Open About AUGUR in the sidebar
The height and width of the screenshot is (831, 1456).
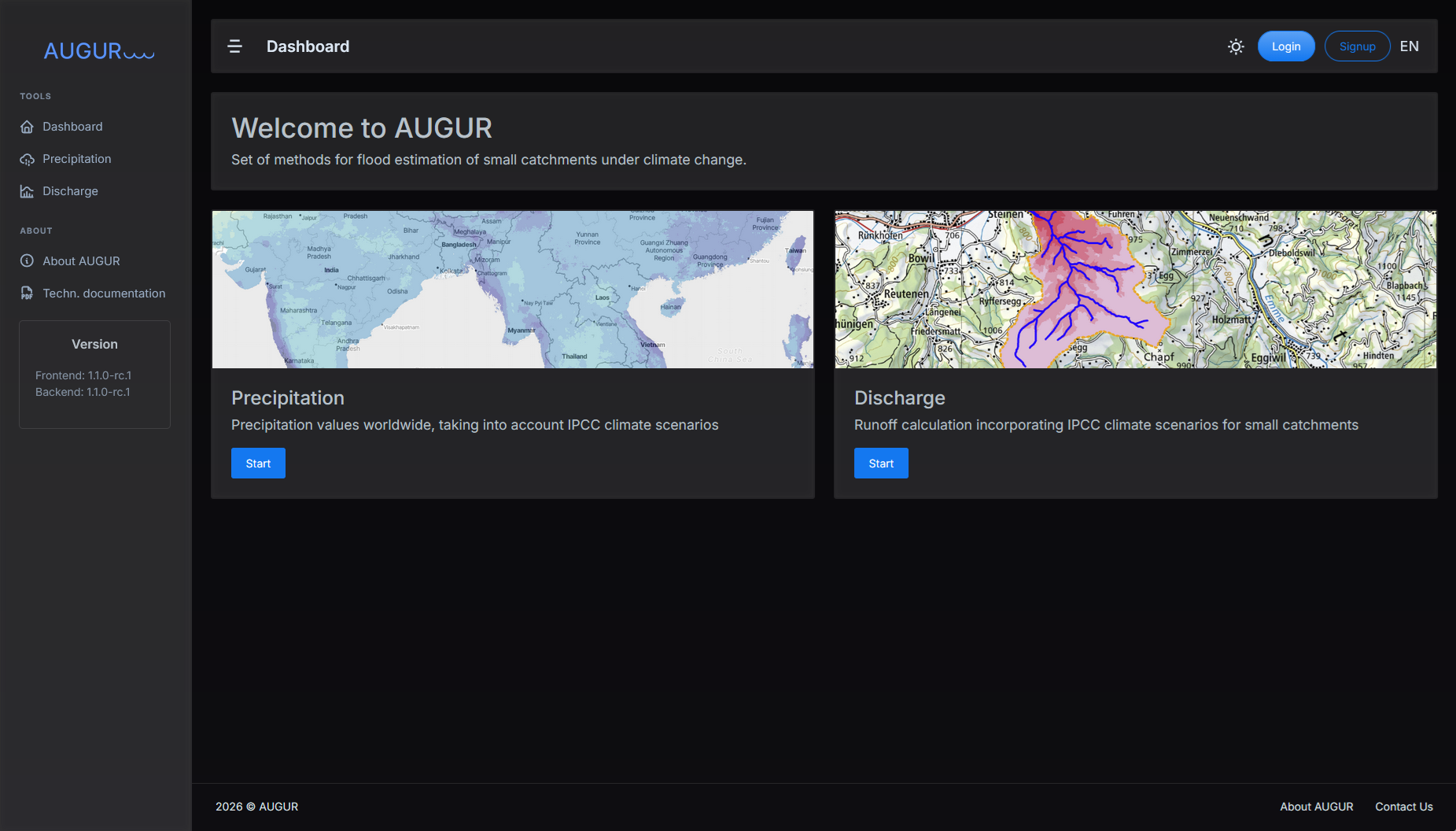[x=81, y=261]
